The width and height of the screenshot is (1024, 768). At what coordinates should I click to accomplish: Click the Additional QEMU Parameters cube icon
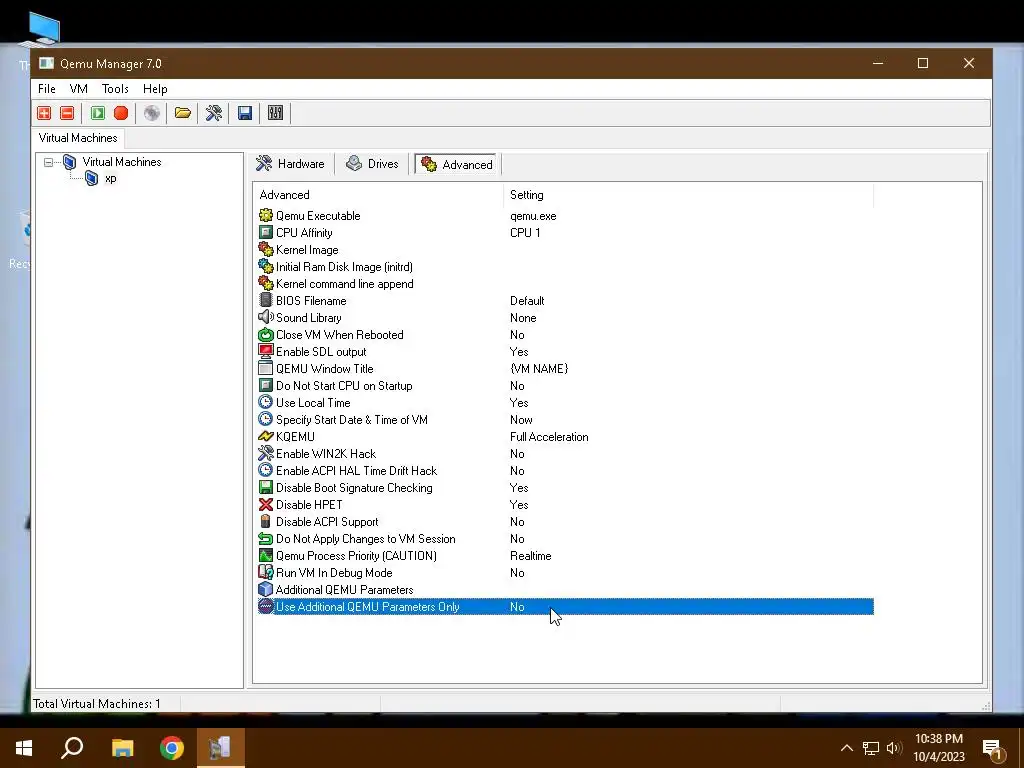click(x=266, y=589)
